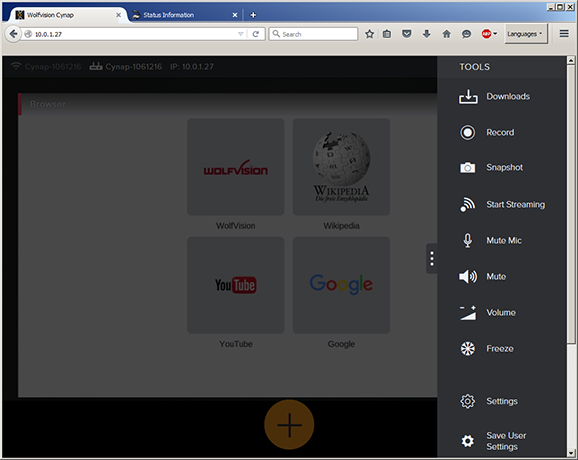Click the vertical scrollbar thumb
Viewport: 578px width, 460px height.
point(571,204)
